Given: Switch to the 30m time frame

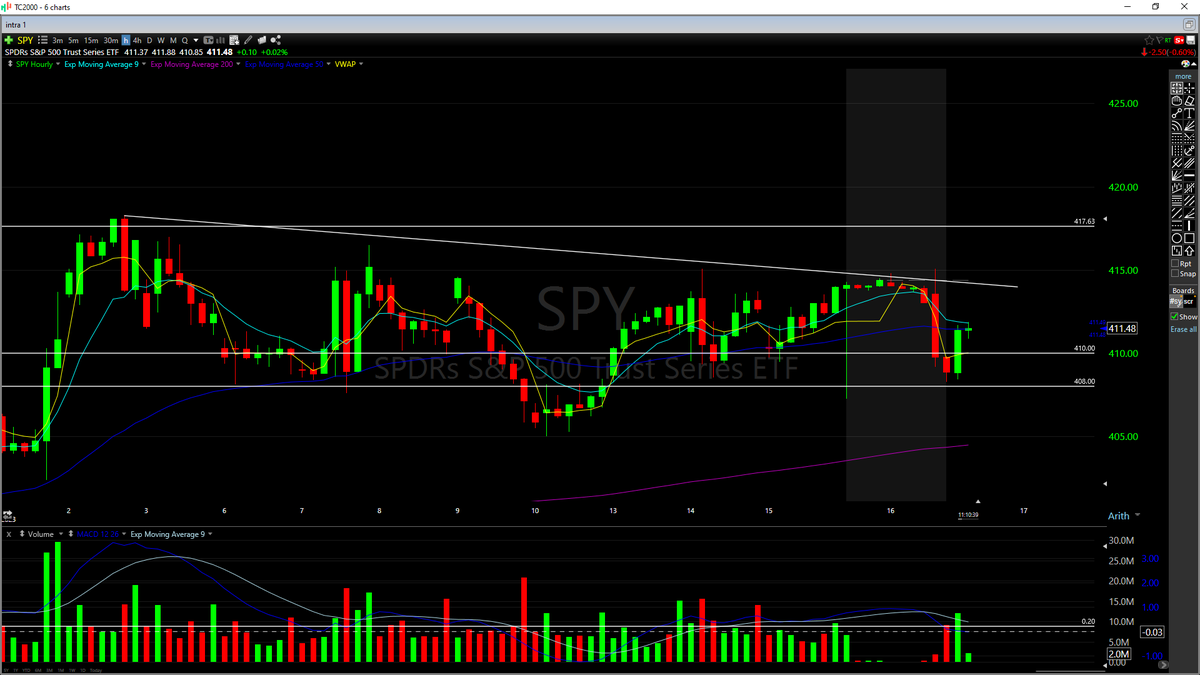Looking at the screenshot, I should point(110,40).
